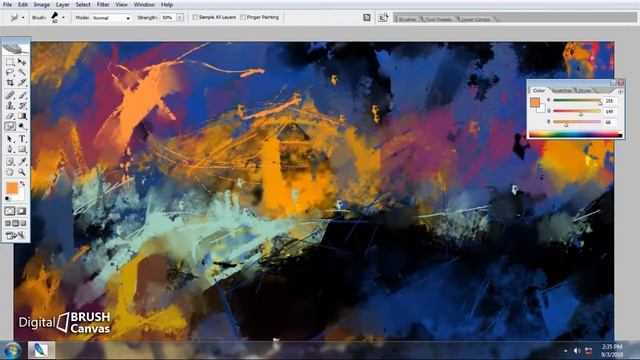This screenshot has height=360, width=640.
Task: Choose Full Screen with Menu Bar mode
Action: click(x=16, y=223)
